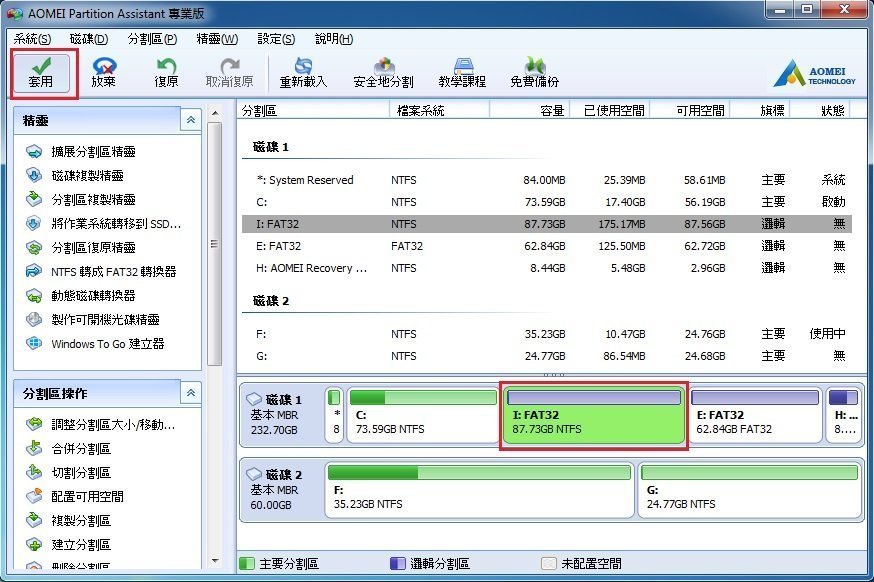Open the 動態磁碟轉換器 tool
The image size is (874, 582).
click(81, 295)
